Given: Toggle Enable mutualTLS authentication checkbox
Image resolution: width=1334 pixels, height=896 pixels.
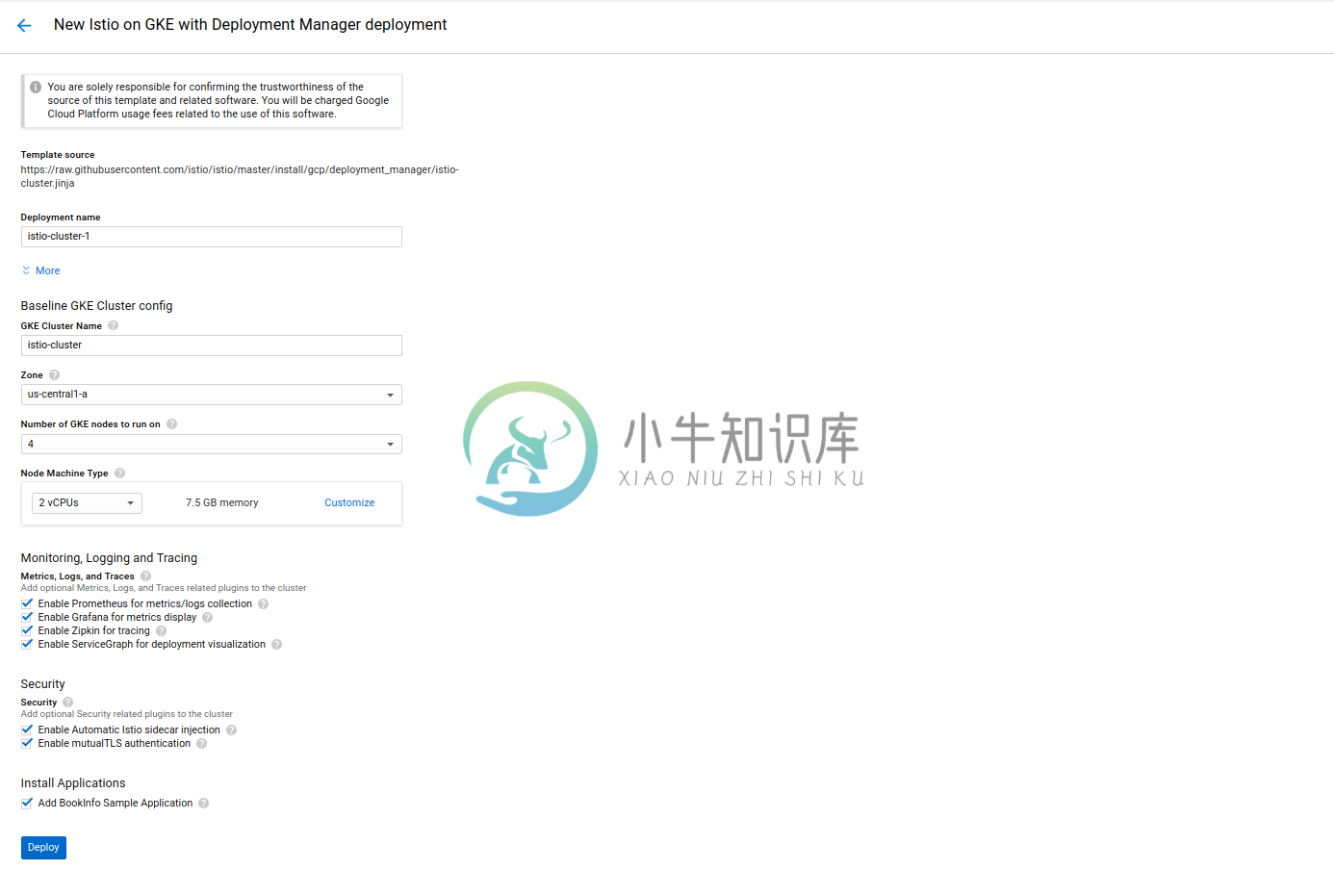Looking at the screenshot, I should pyautogui.click(x=27, y=744).
